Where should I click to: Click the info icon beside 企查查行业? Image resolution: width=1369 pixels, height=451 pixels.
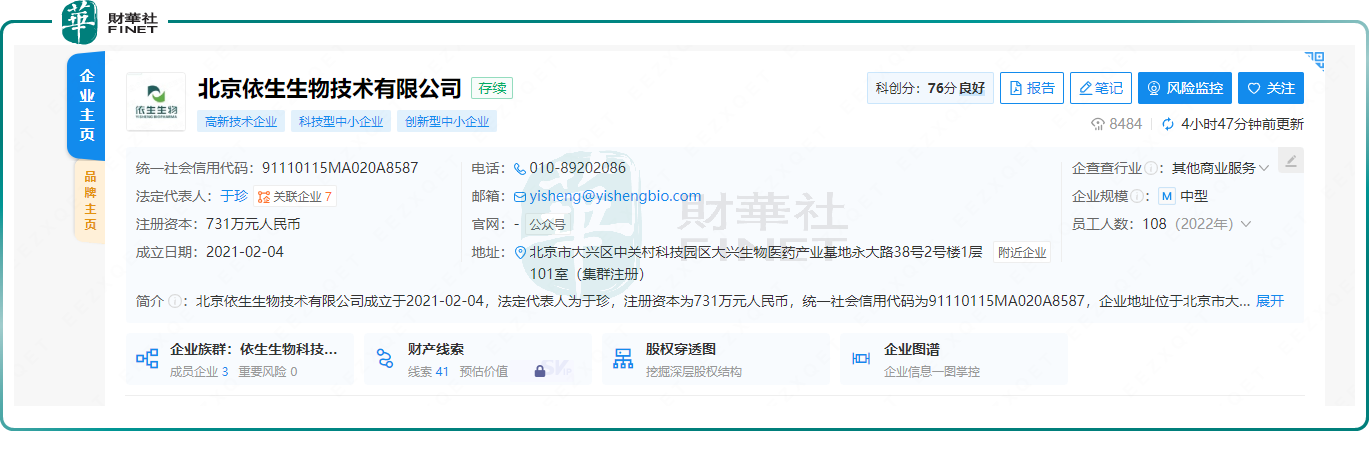coord(1151,168)
